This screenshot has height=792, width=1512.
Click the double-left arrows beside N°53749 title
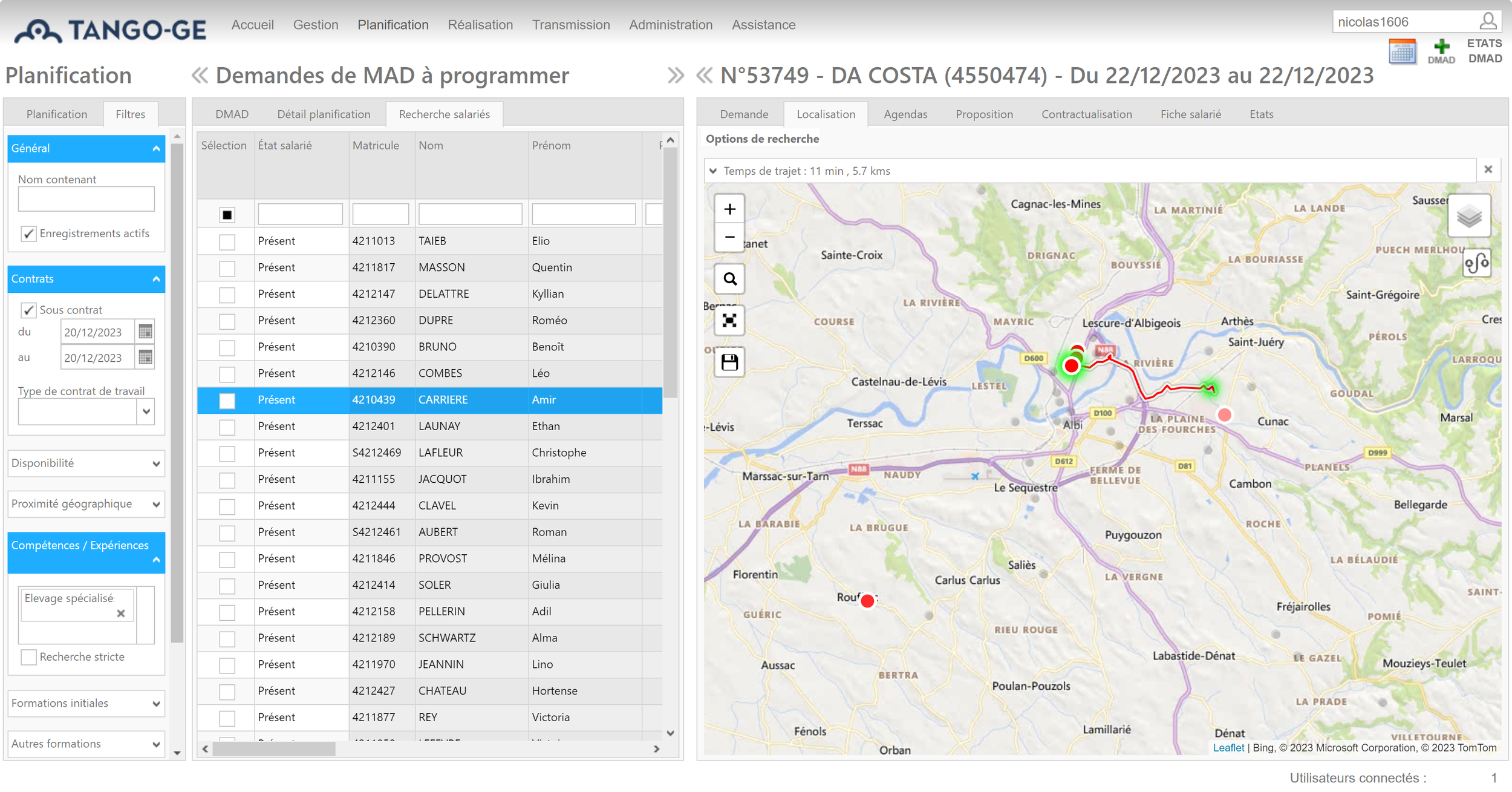(x=705, y=76)
